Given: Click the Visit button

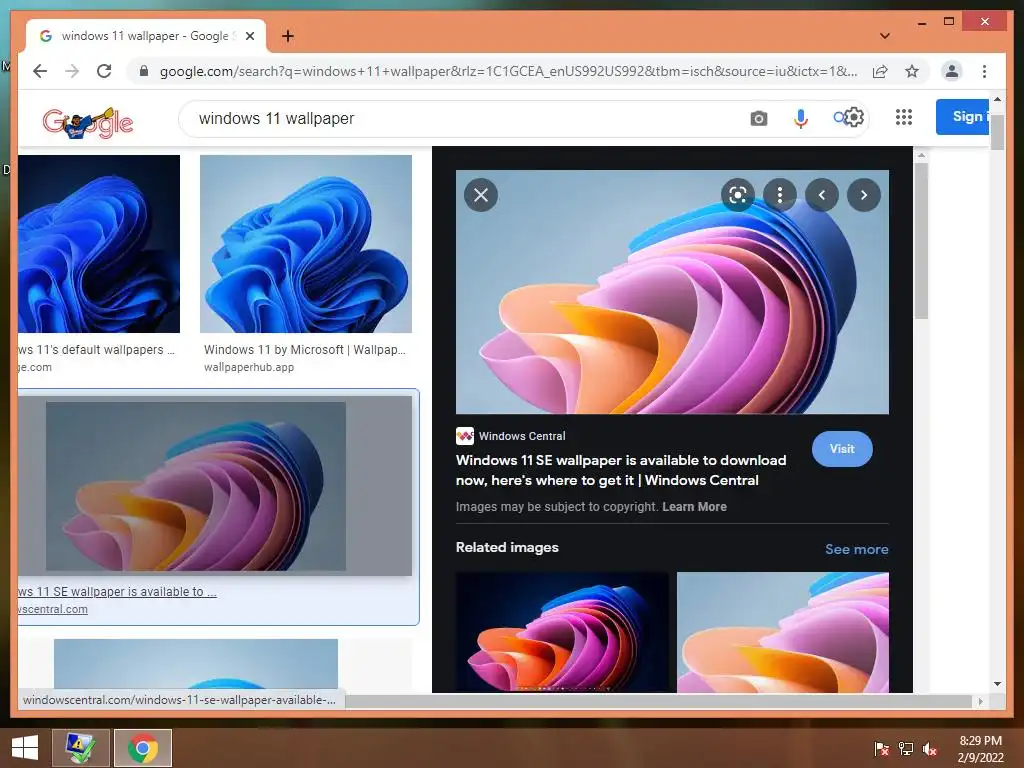Looking at the screenshot, I should (842, 449).
